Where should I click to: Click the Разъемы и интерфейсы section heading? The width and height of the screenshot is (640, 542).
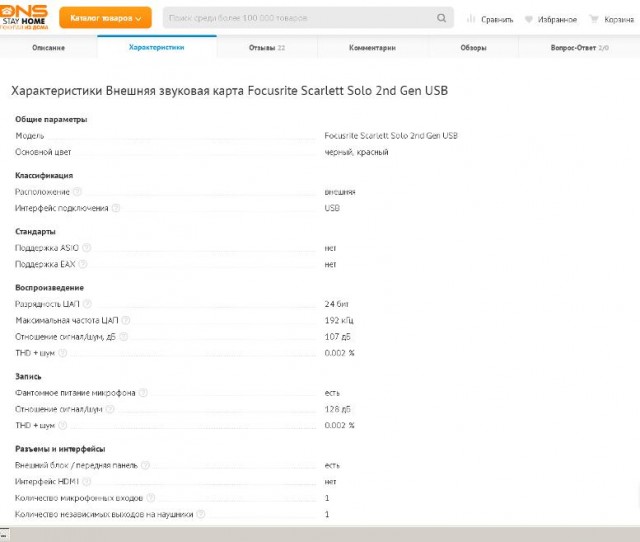click(x=60, y=449)
